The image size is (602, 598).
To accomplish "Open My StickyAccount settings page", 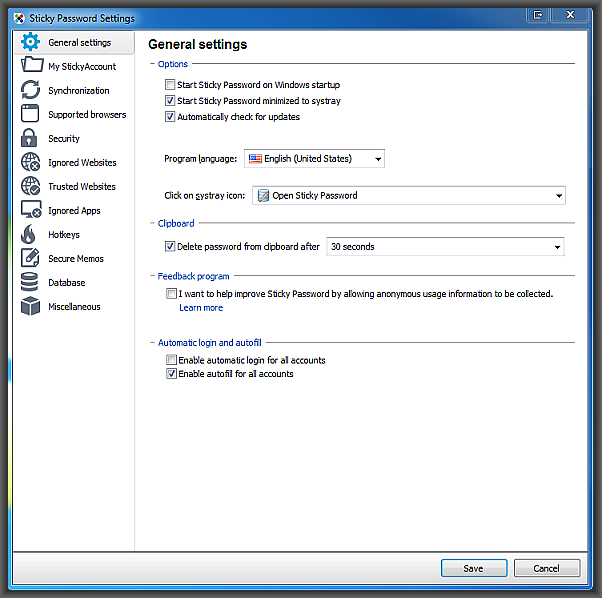I will tap(74, 66).
